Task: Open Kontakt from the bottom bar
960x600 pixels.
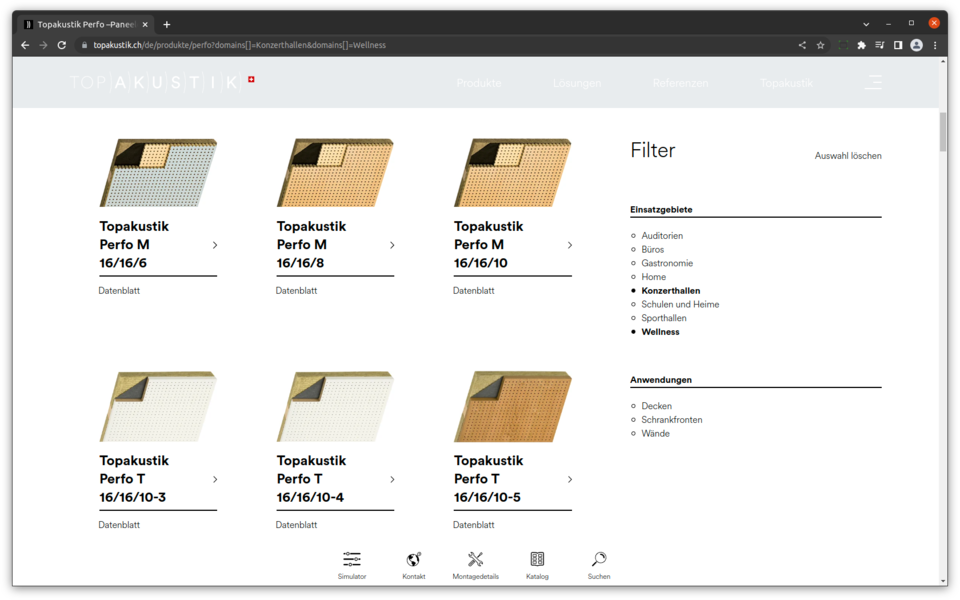Action: [x=414, y=565]
